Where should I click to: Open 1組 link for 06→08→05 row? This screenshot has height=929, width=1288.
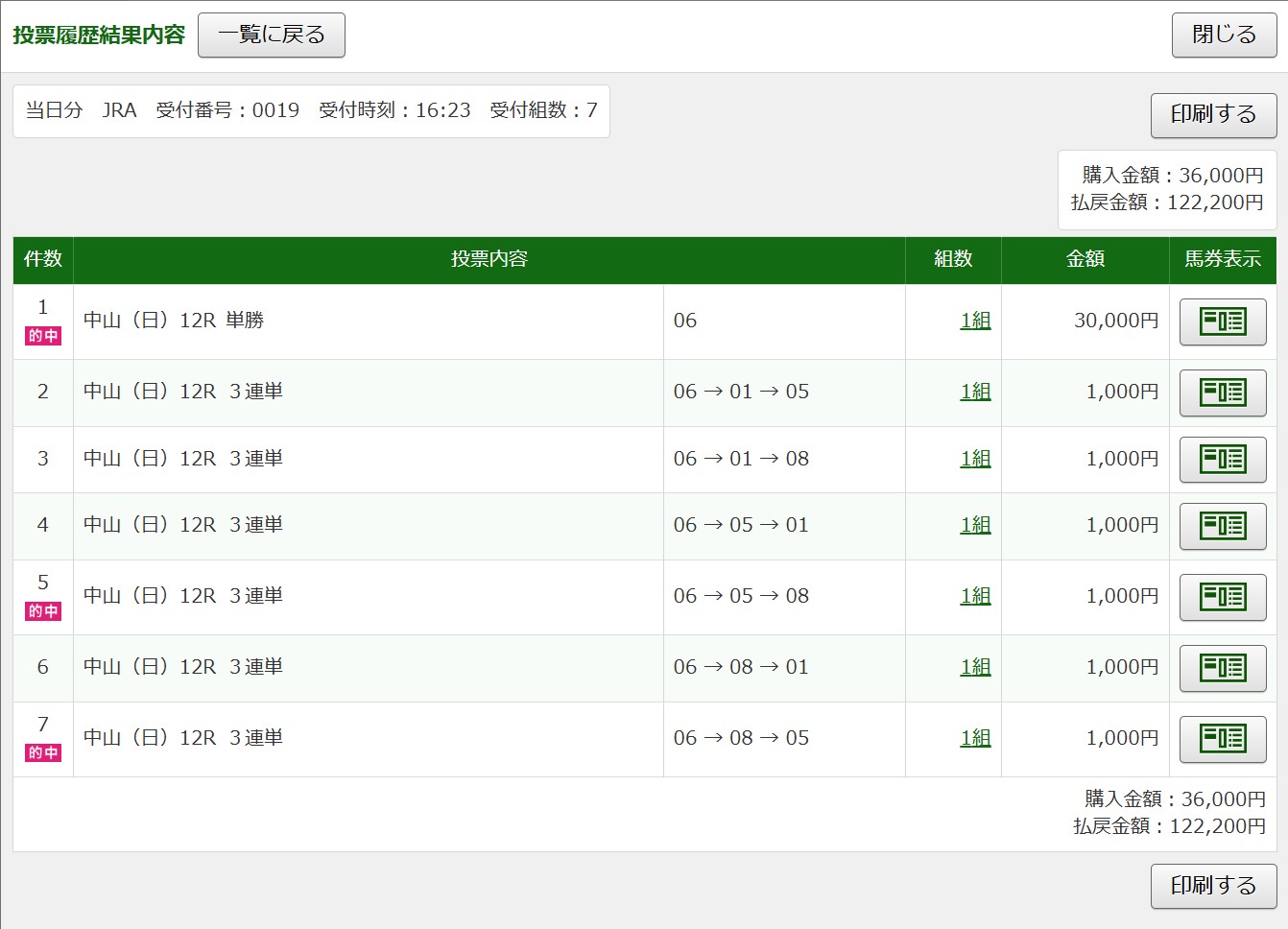(975, 738)
